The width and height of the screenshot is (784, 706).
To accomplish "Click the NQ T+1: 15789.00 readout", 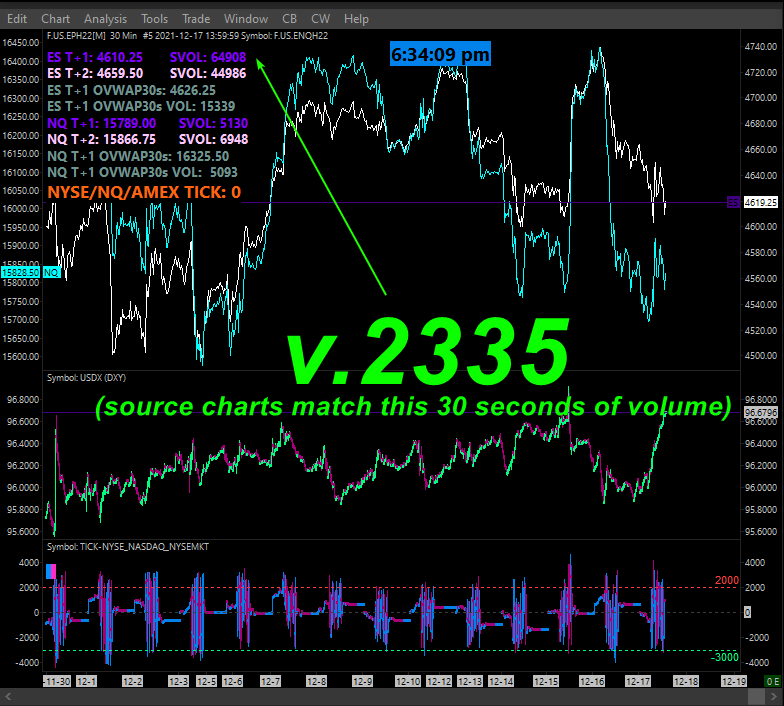I will pyautogui.click(x=102, y=123).
